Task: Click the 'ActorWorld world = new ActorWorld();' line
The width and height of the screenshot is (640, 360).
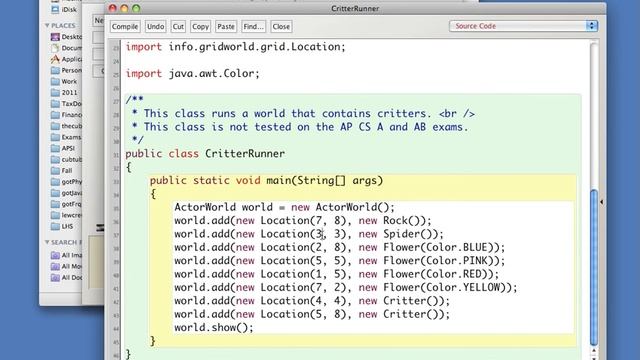Action: (284, 207)
